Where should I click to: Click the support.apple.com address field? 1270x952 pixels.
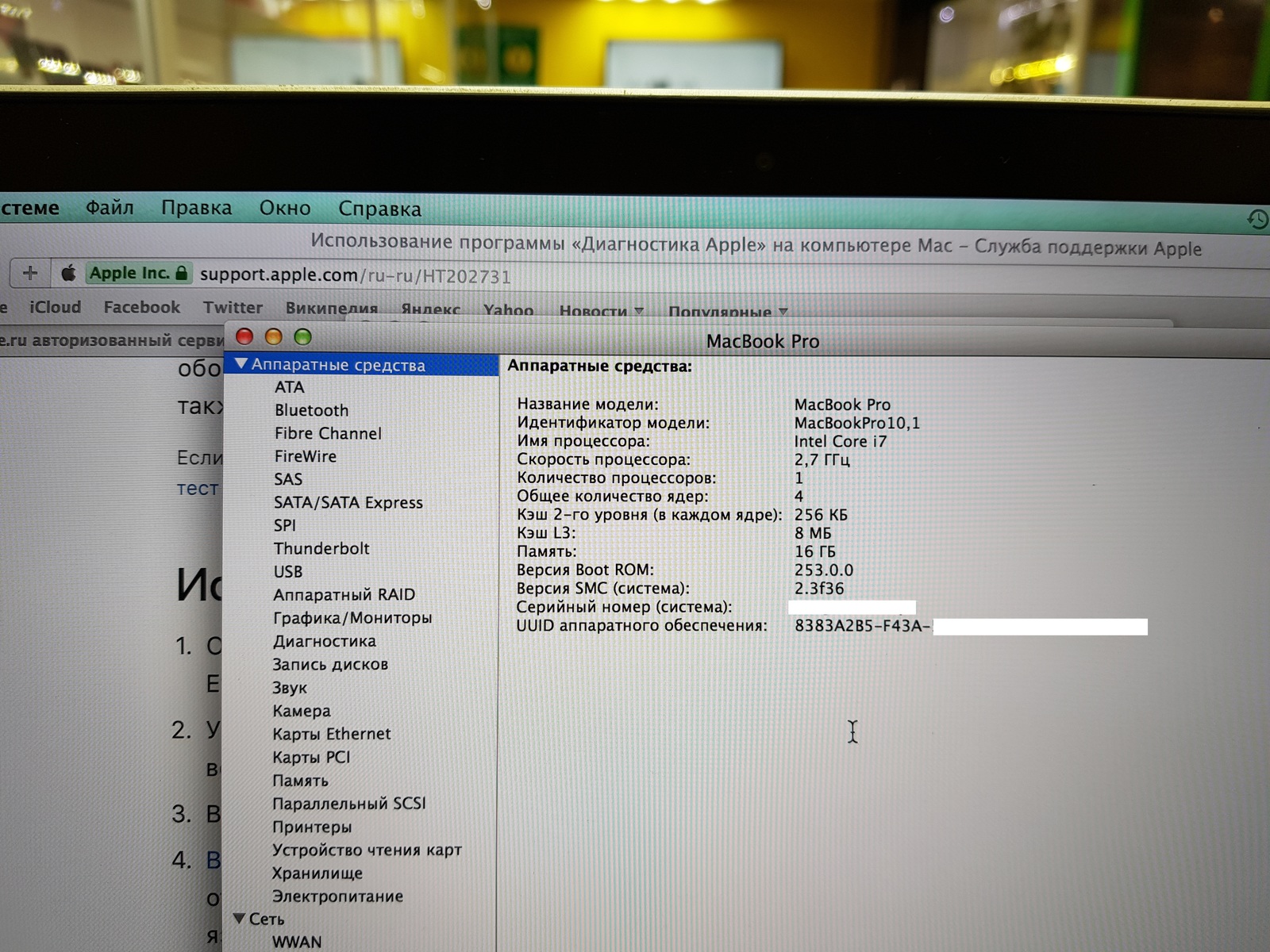(x=355, y=275)
